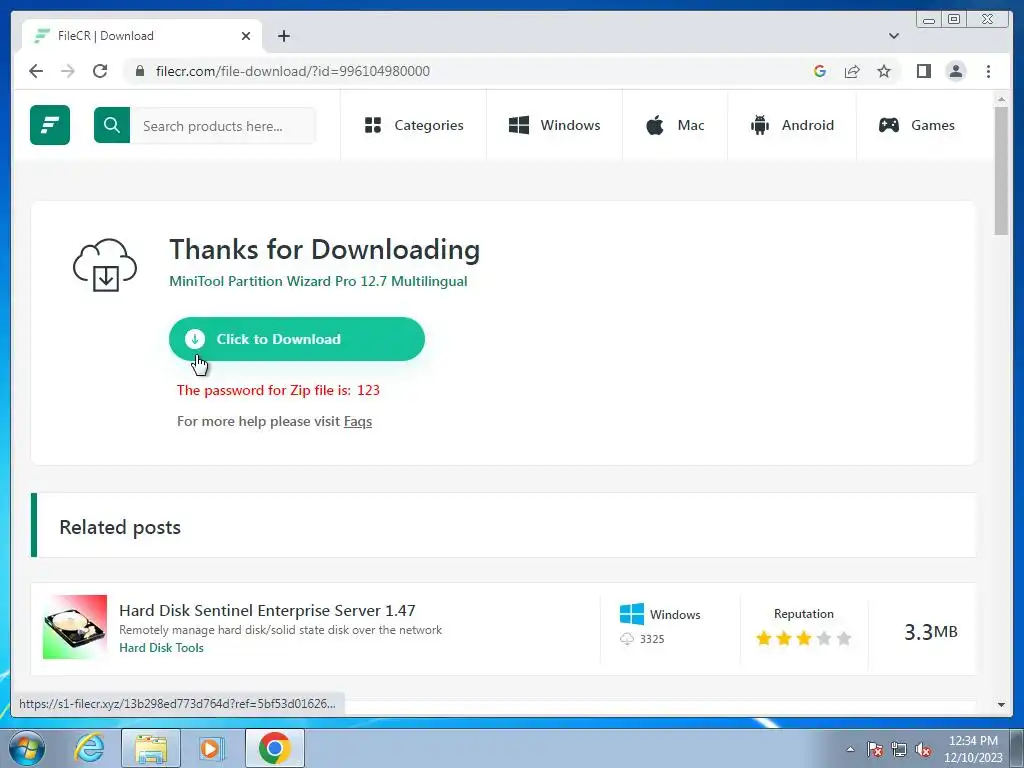Image resolution: width=1024 pixels, height=768 pixels.
Task: Go back with the browser back arrow
Action: tap(36, 71)
